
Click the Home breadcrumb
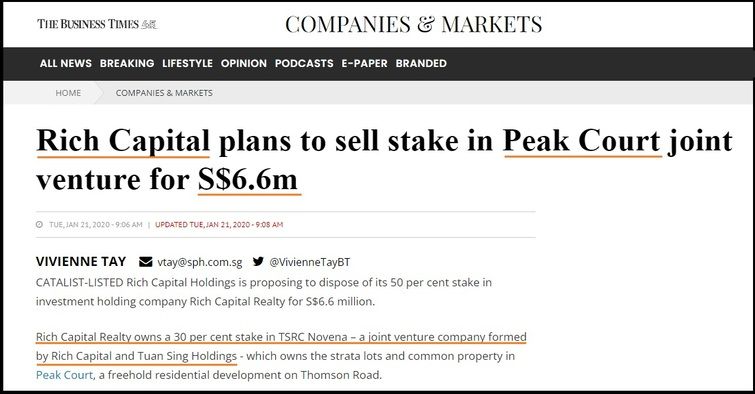pos(68,93)
